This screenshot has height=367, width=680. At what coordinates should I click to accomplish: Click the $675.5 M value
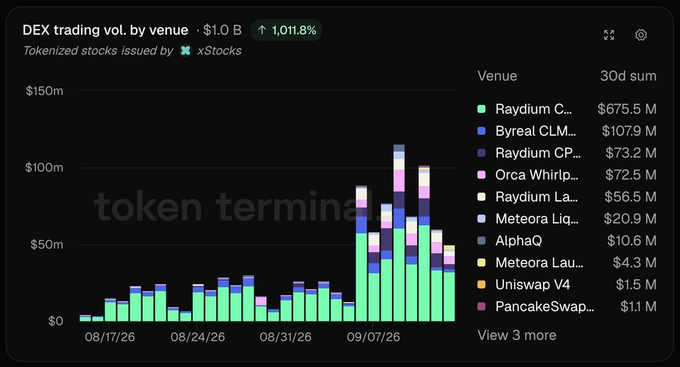click(x=627, y=109)
